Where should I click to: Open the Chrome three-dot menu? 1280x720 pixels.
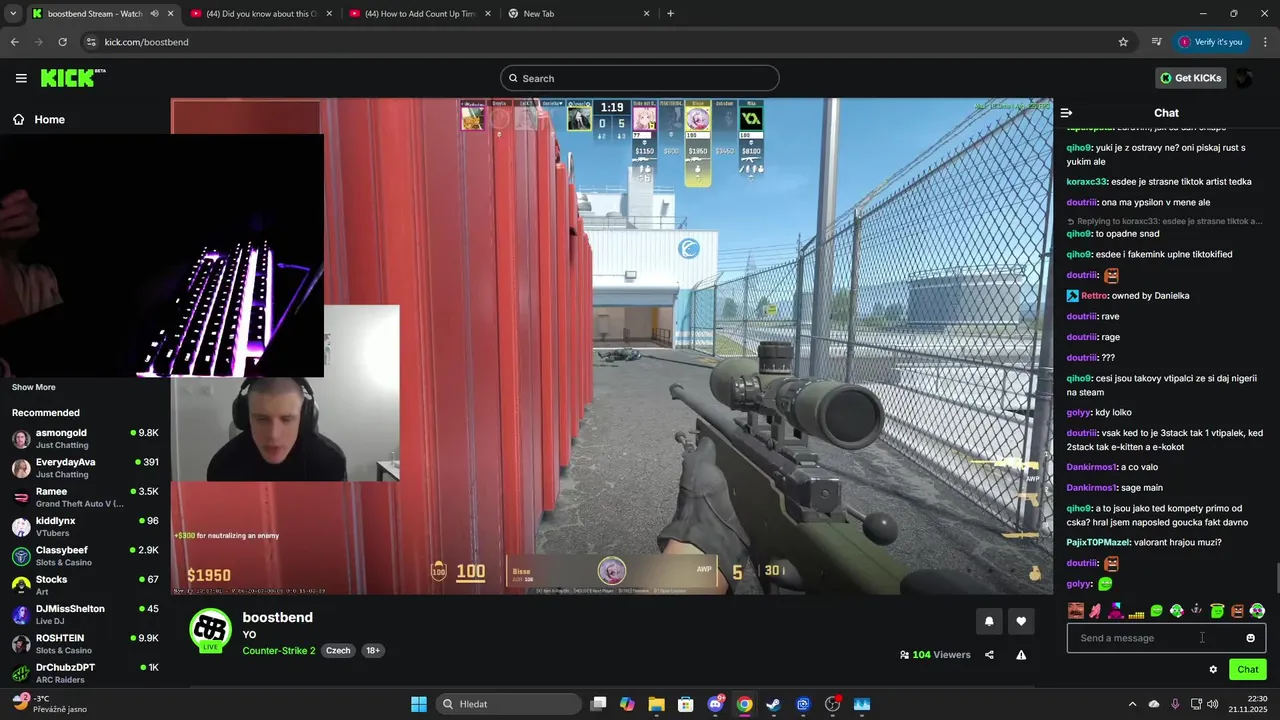(1265, 42)
